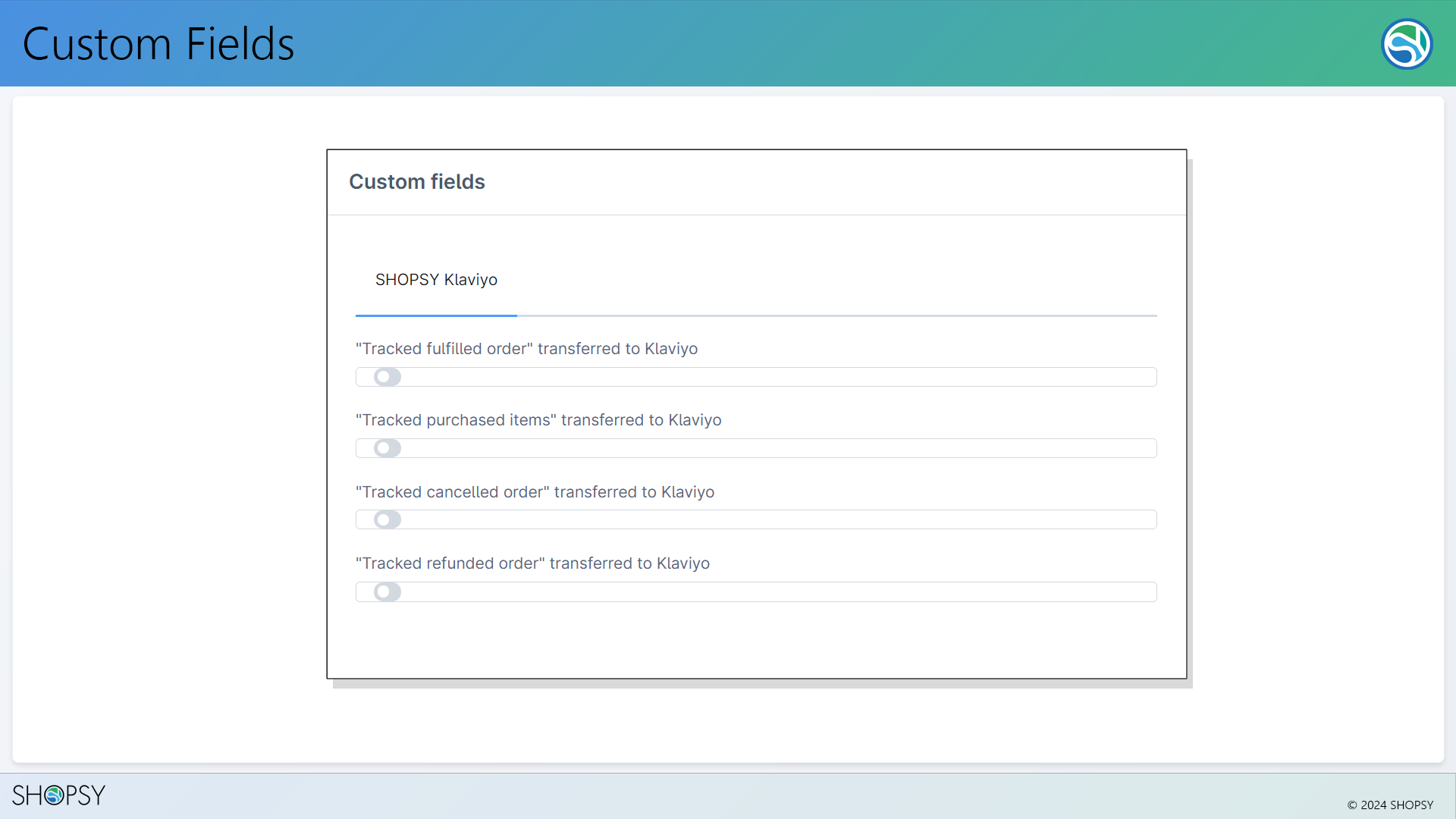Select the SHOPSY Klaviyo tab

[436, 280]
